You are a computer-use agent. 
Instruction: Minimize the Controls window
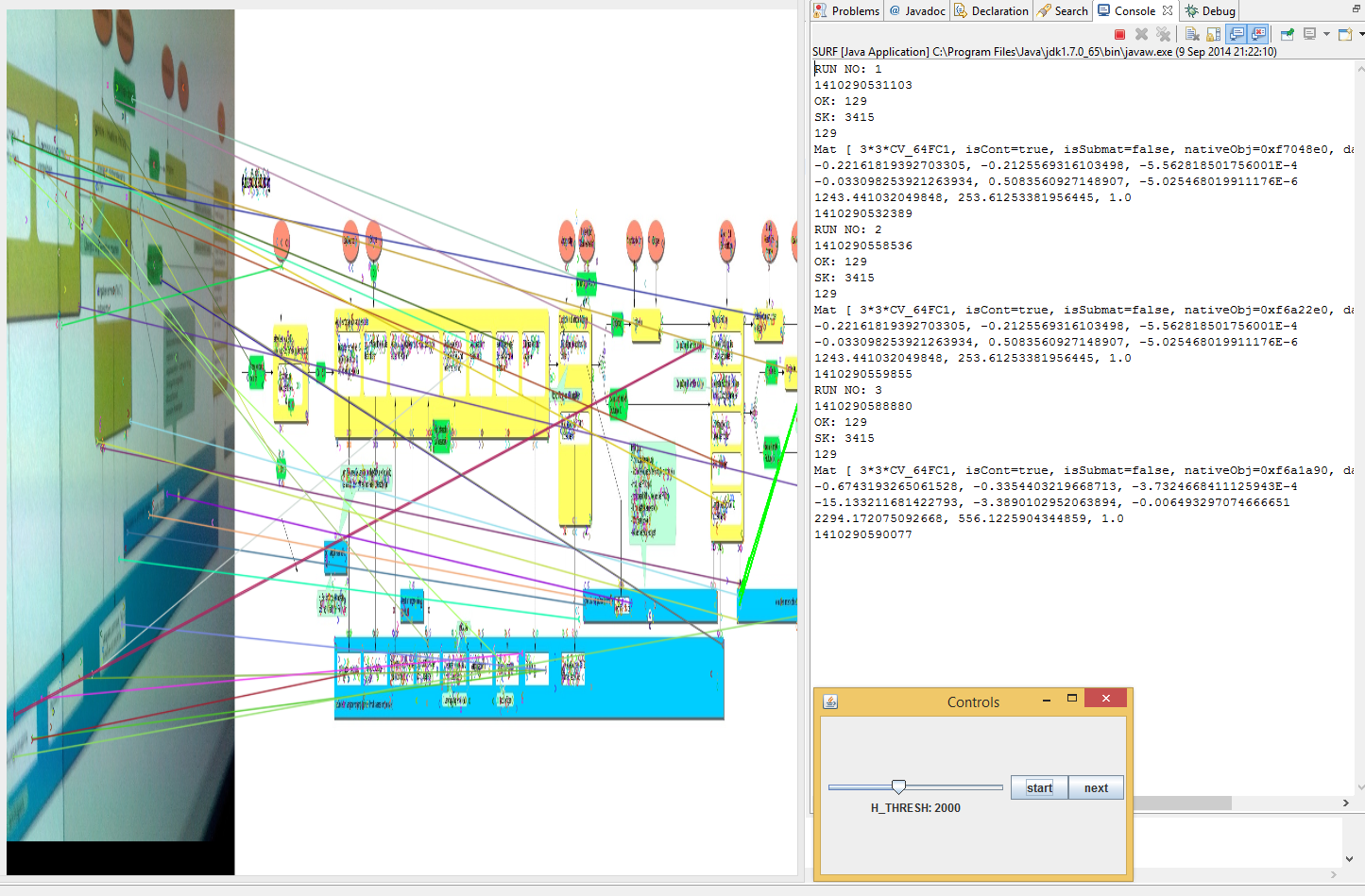tap(1047, 700)
